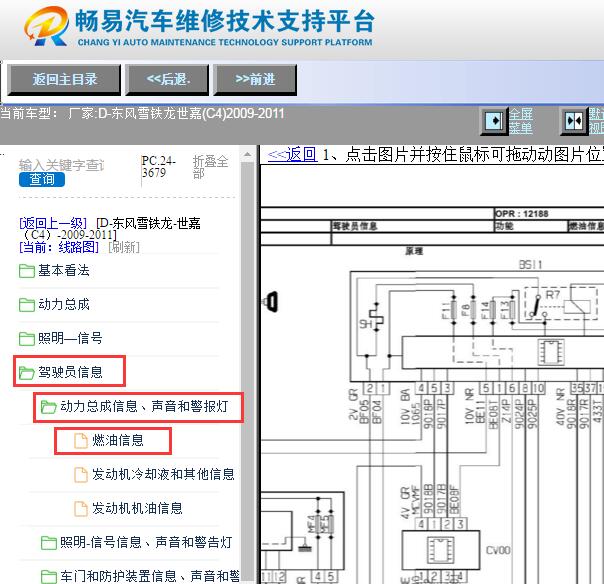Click the folder icon beside 动力总成
Screen dimensions: 604x584
(x=27, y=305)
